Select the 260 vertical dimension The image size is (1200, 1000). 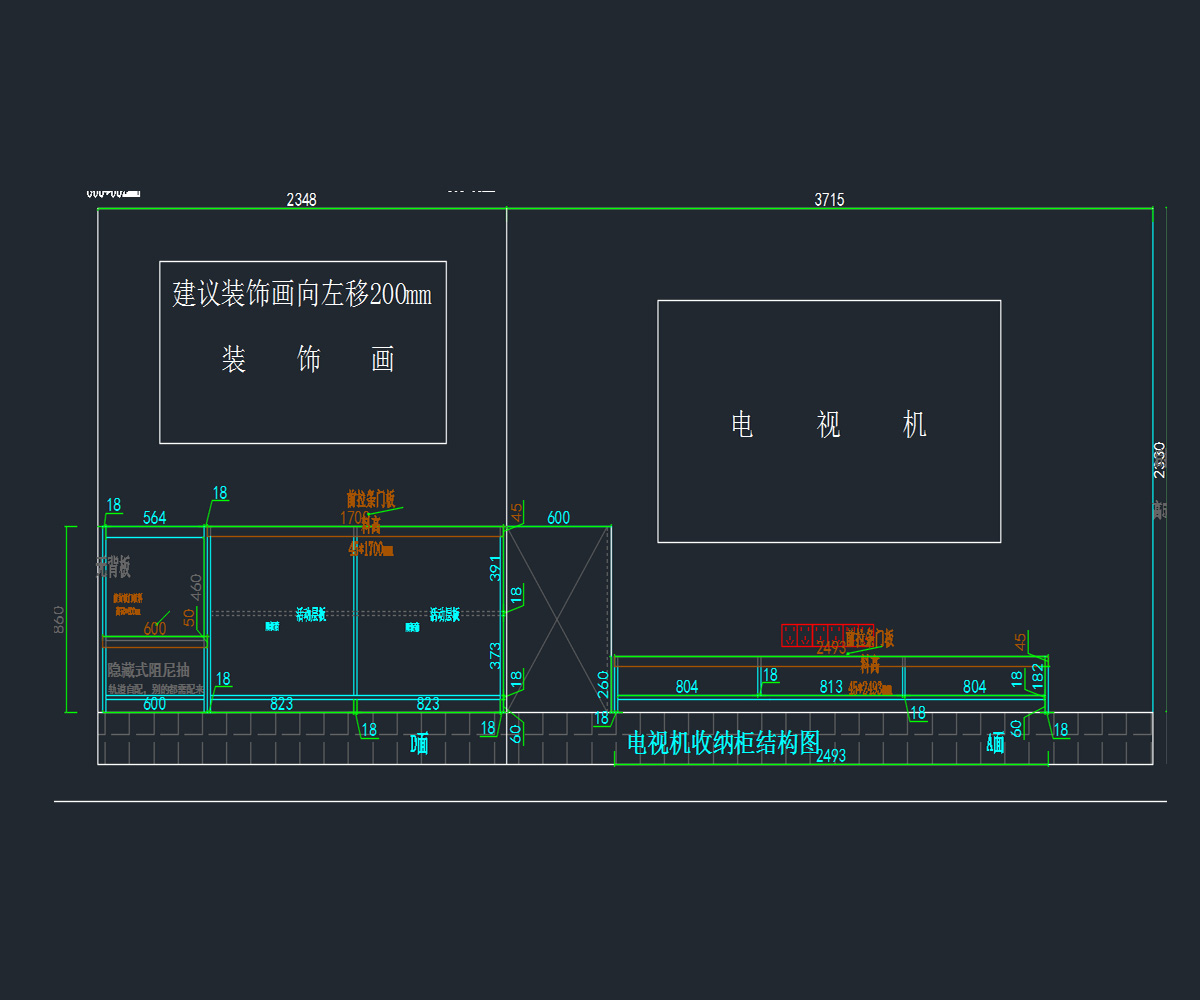tap(603, 683)
